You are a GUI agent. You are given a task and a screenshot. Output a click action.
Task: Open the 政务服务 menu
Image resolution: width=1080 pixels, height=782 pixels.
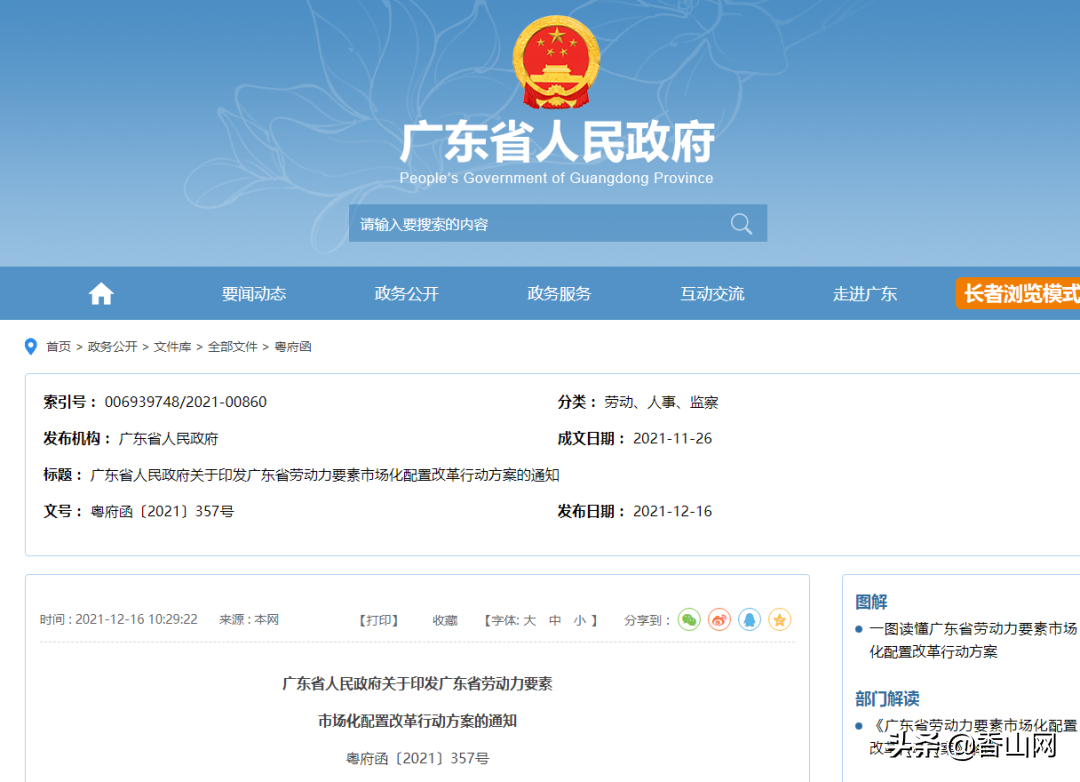pos(559,294)
